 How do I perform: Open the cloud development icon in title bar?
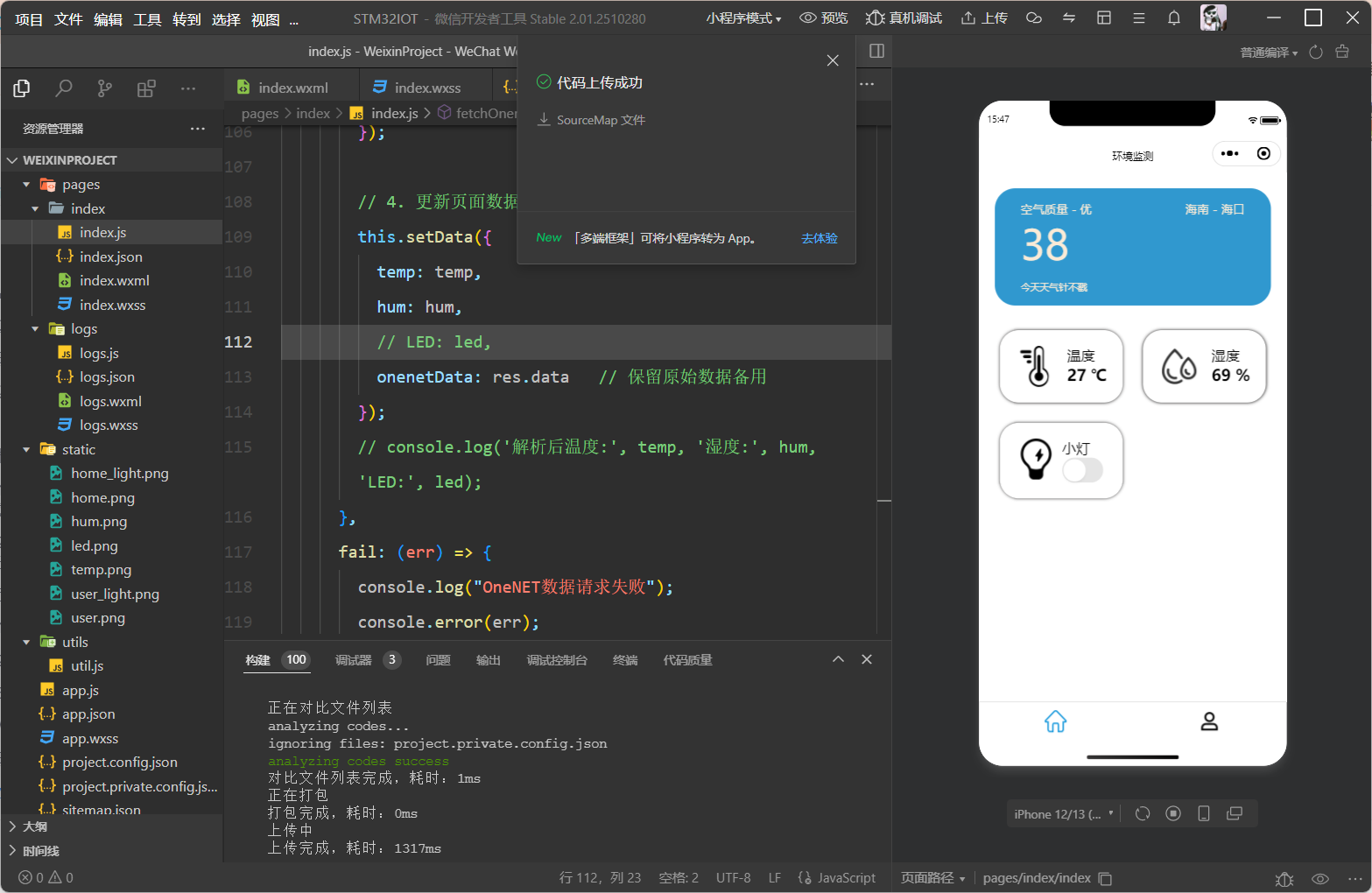[1034, 18]
